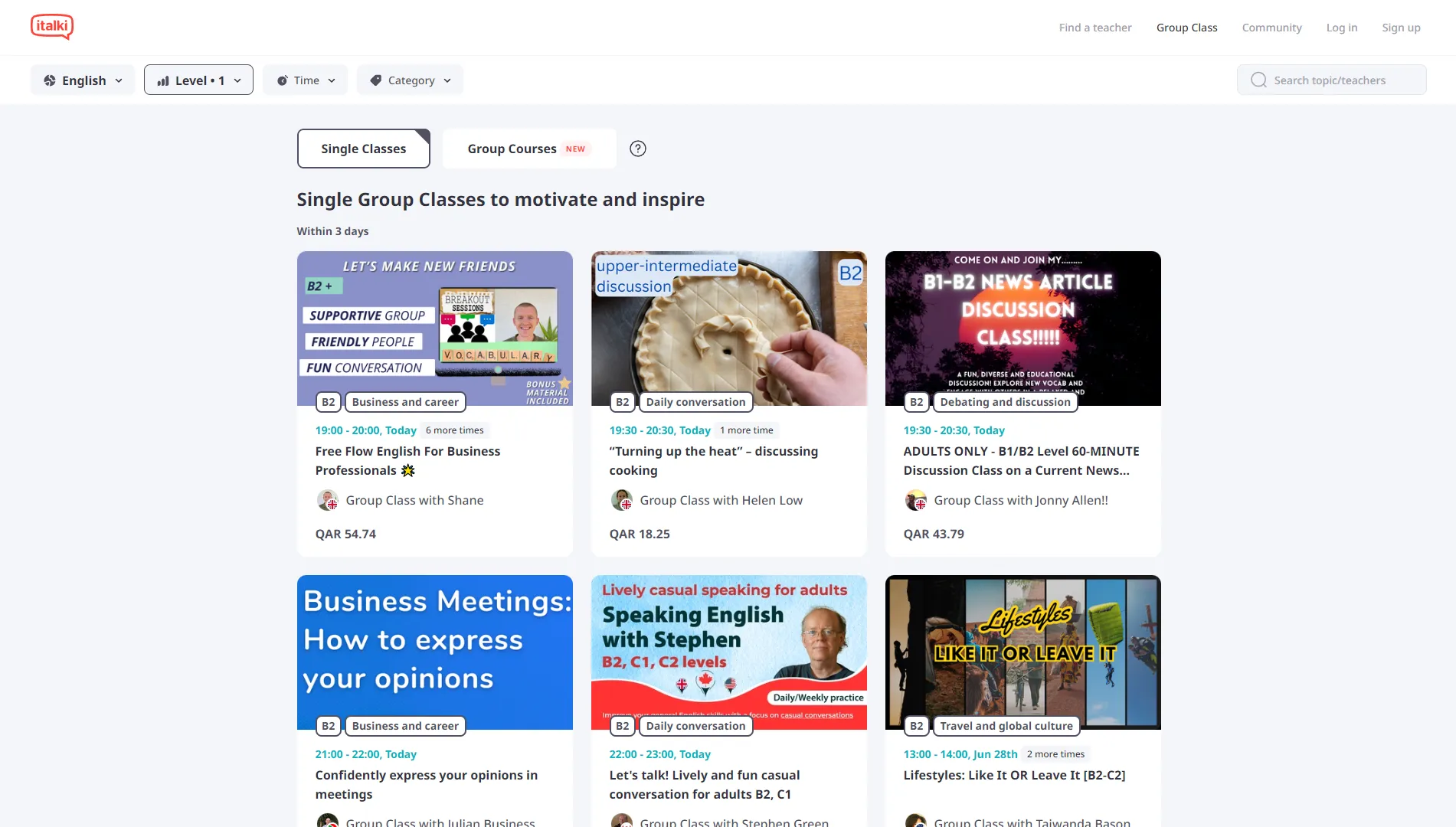
Task: Click the Debating and discussion tag
Action: pos(1005,402)
